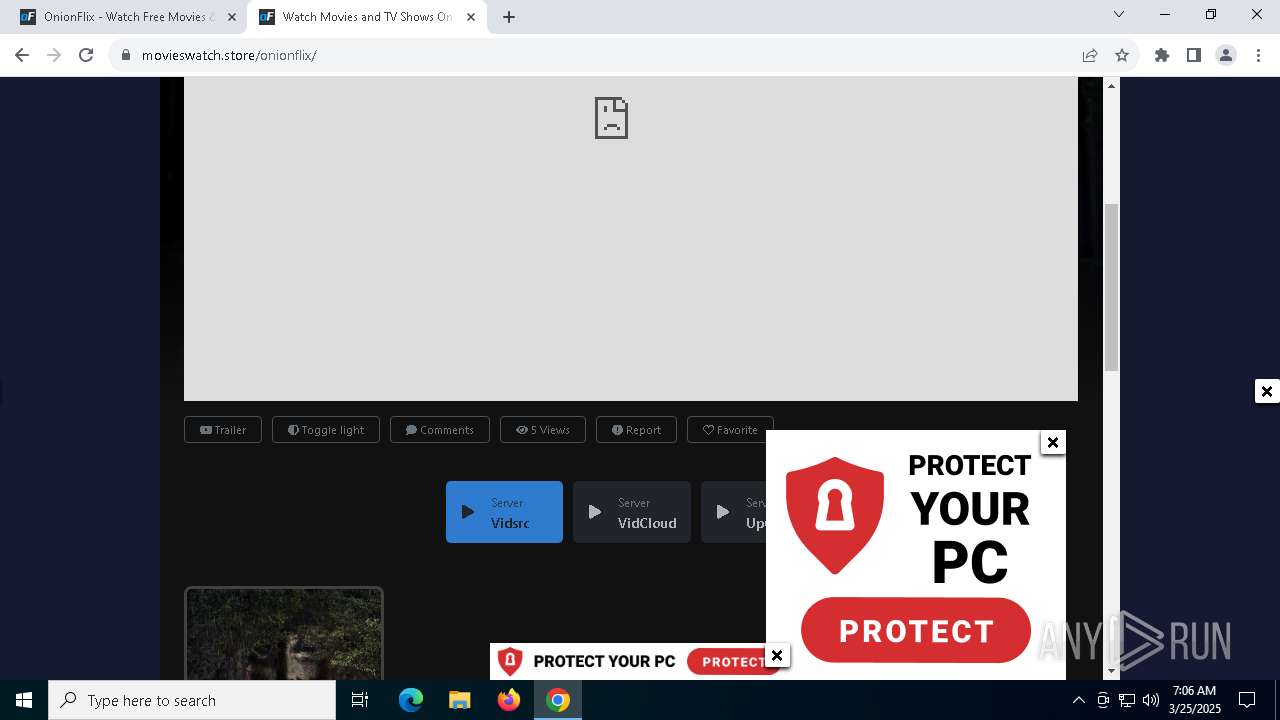
Task: Click the red PROTECT button in ad
Action: tap(916, 631)
